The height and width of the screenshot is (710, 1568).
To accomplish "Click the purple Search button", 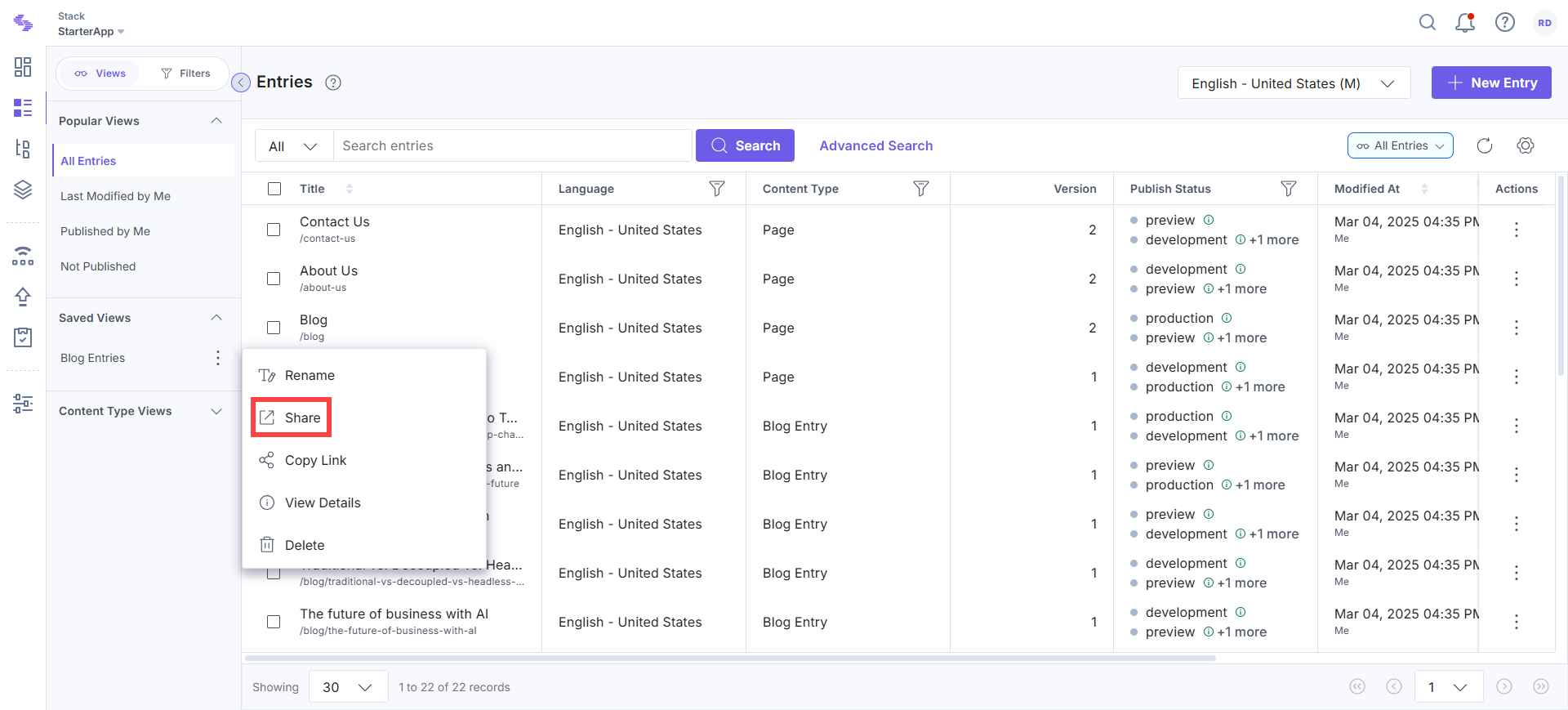I will click(x=745, y=145).
